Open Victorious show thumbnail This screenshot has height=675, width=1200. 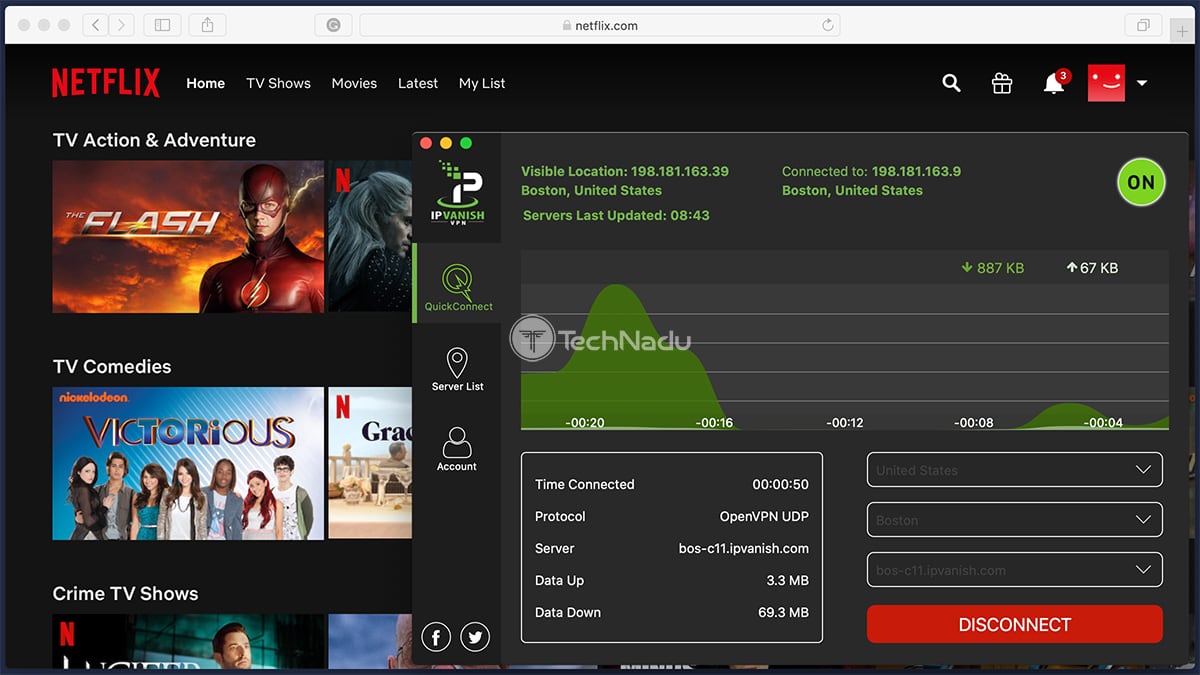(188, 463)
